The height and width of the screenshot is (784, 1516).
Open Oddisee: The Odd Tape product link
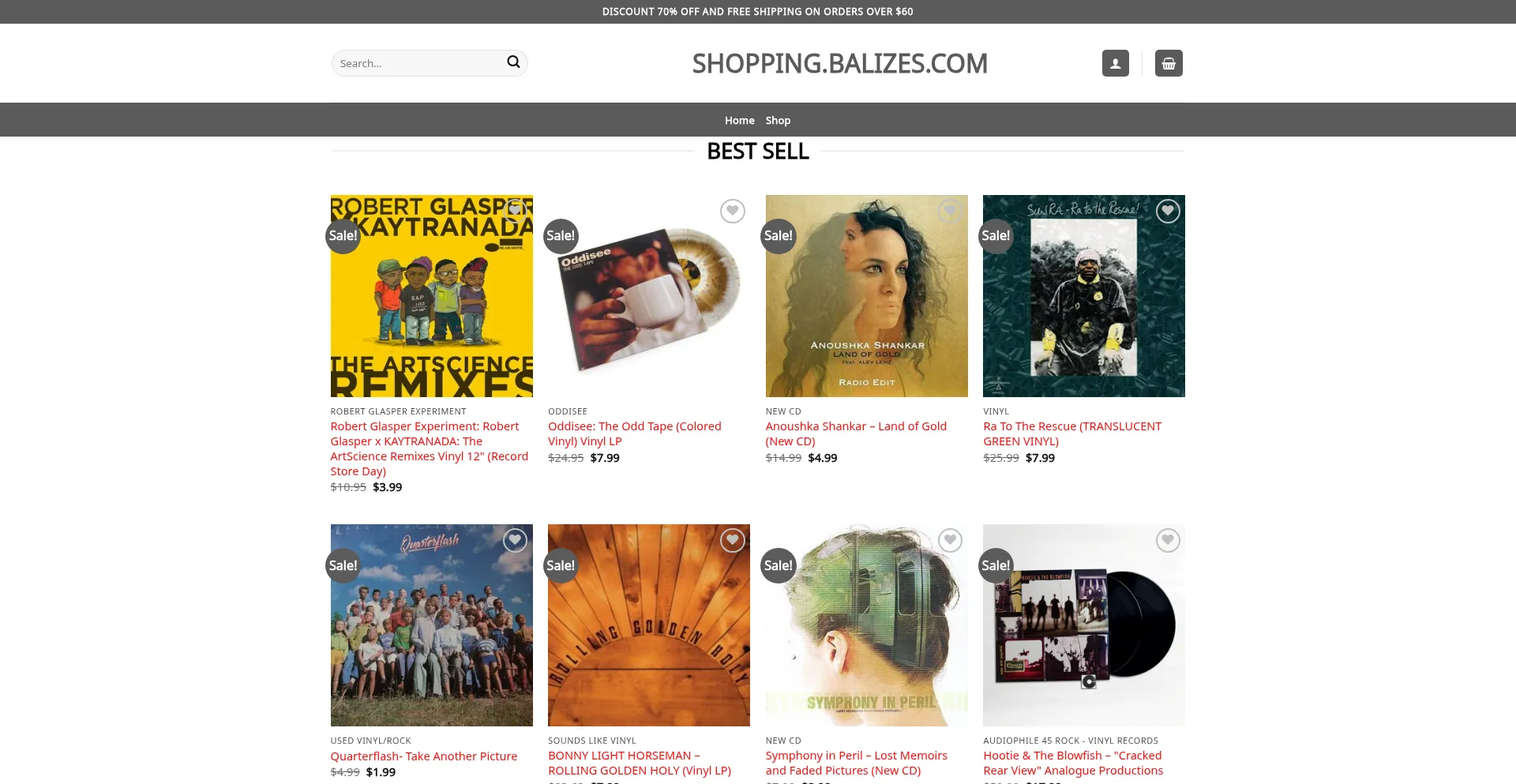coord(635,433)
